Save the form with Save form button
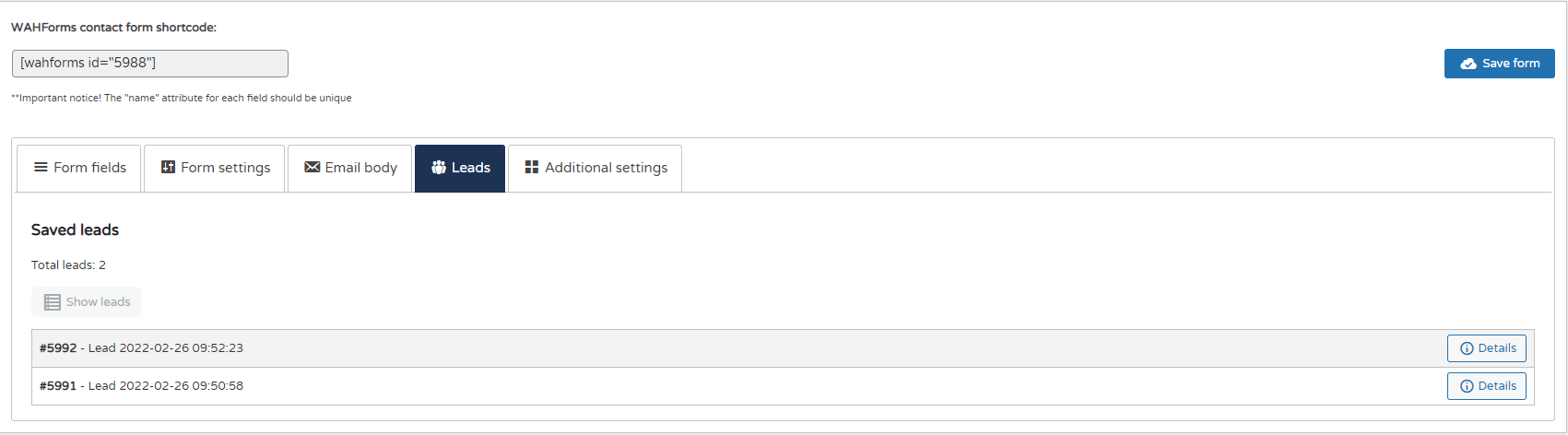Screen dimensions: 1568x435 [1500, 64]
